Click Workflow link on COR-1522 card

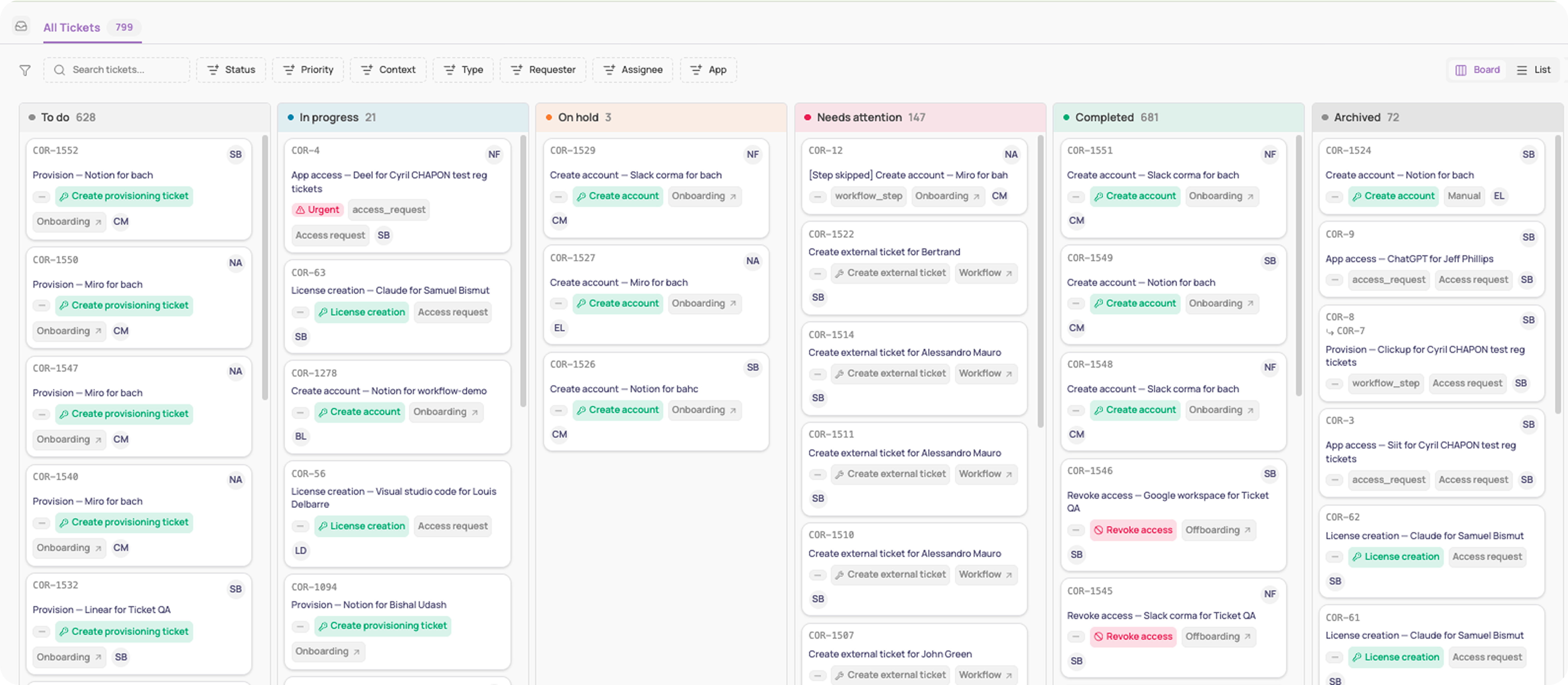coord(986,274)
